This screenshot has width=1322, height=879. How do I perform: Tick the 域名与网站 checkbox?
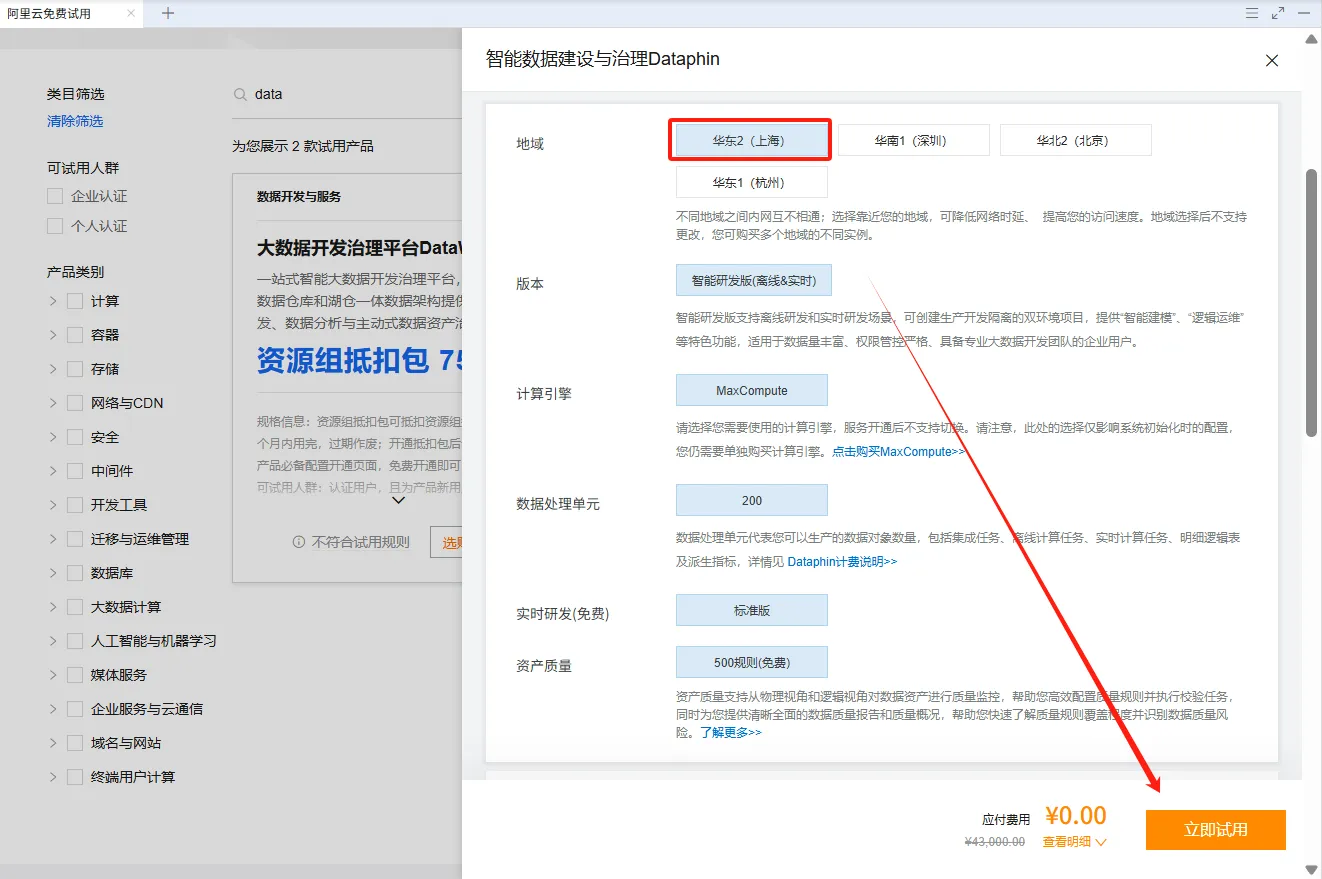click(75, 743)
